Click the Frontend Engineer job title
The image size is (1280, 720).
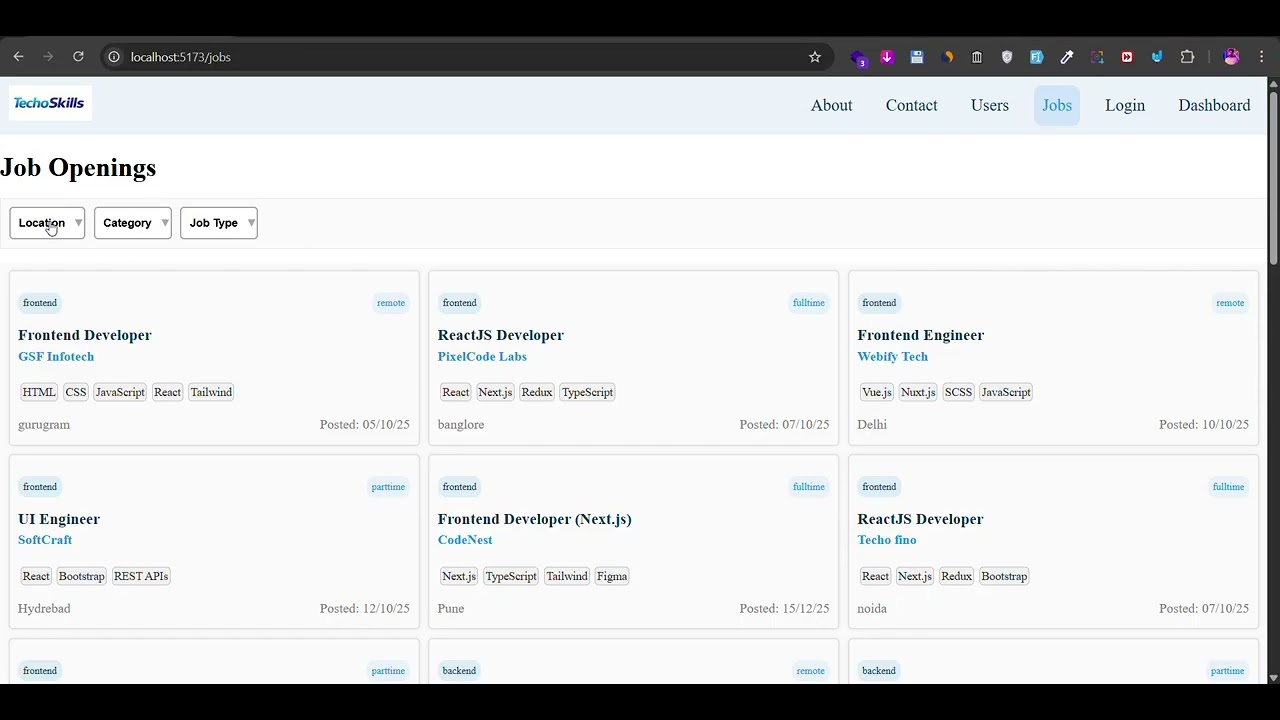click(x=920, y=335)
